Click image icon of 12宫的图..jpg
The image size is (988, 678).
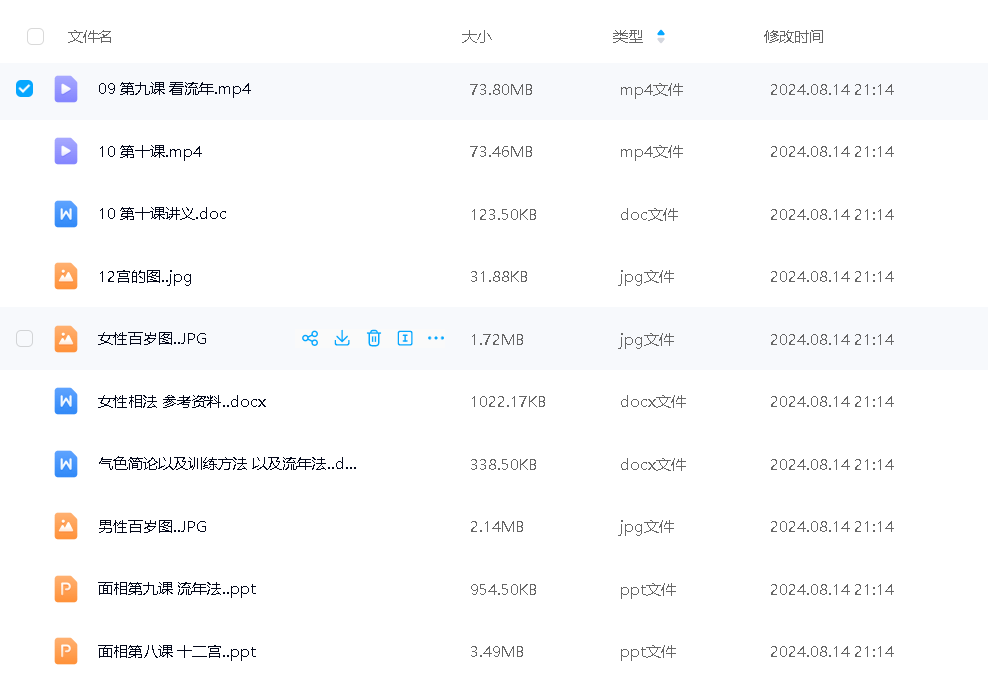coord(66,277)
